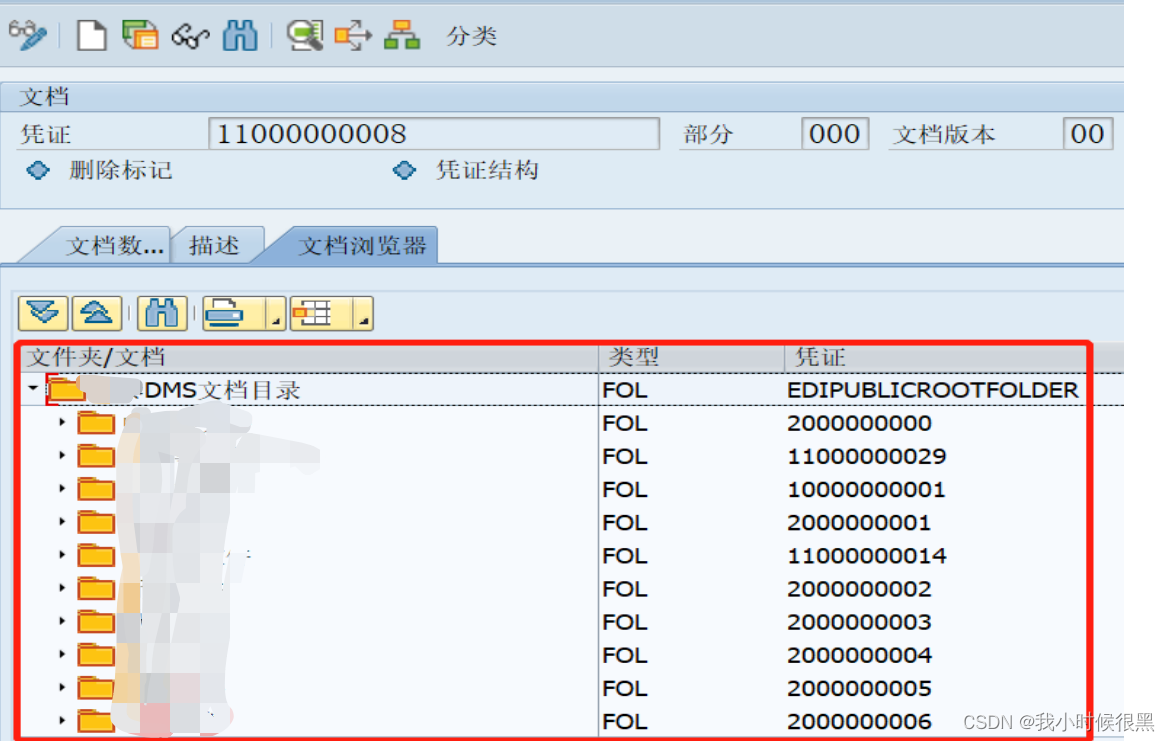Screen dimensions: 1170x741
Task: Click the 凭证结构 expand control
Action: tap(404, 170)
